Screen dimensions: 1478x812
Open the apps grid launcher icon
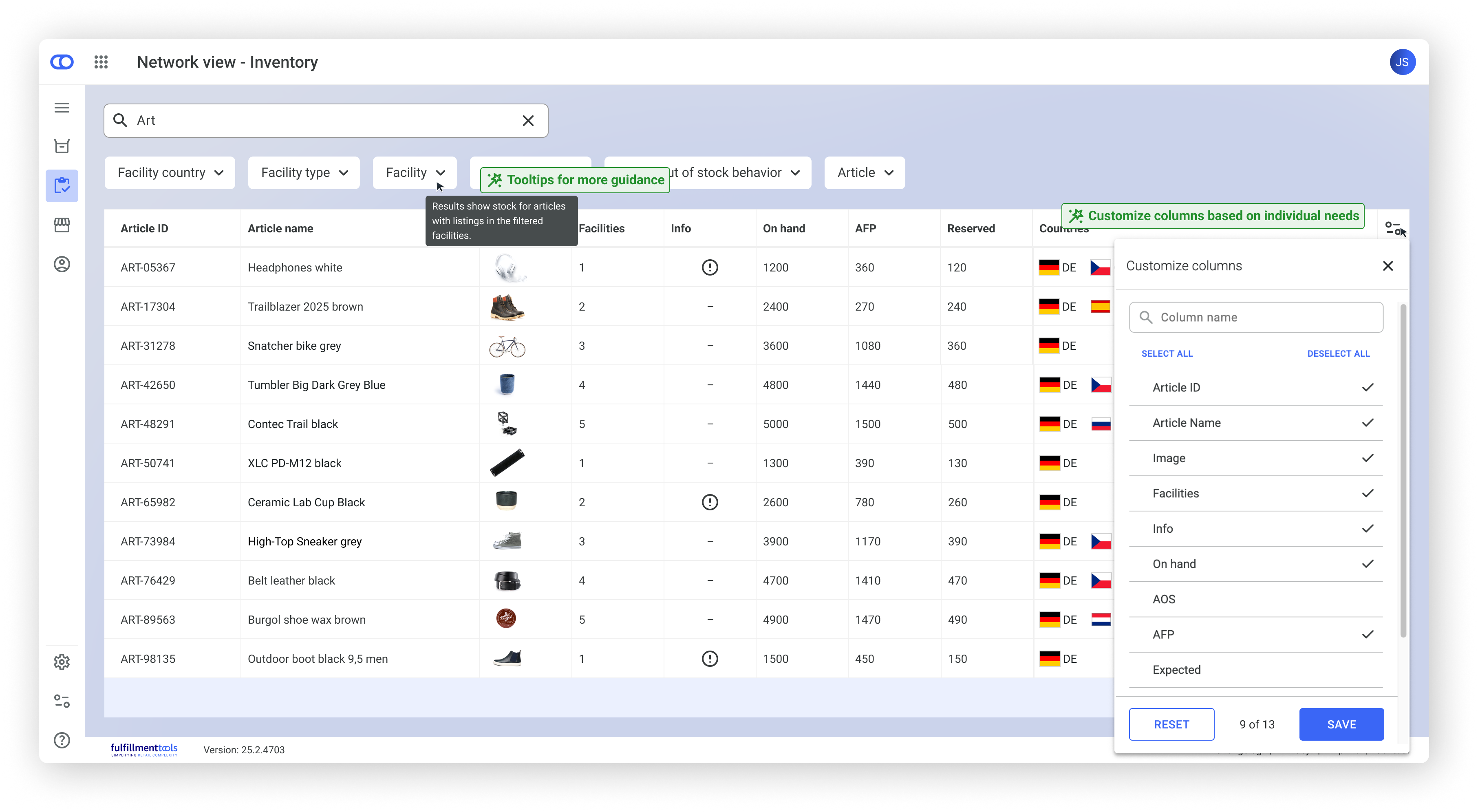101,62
